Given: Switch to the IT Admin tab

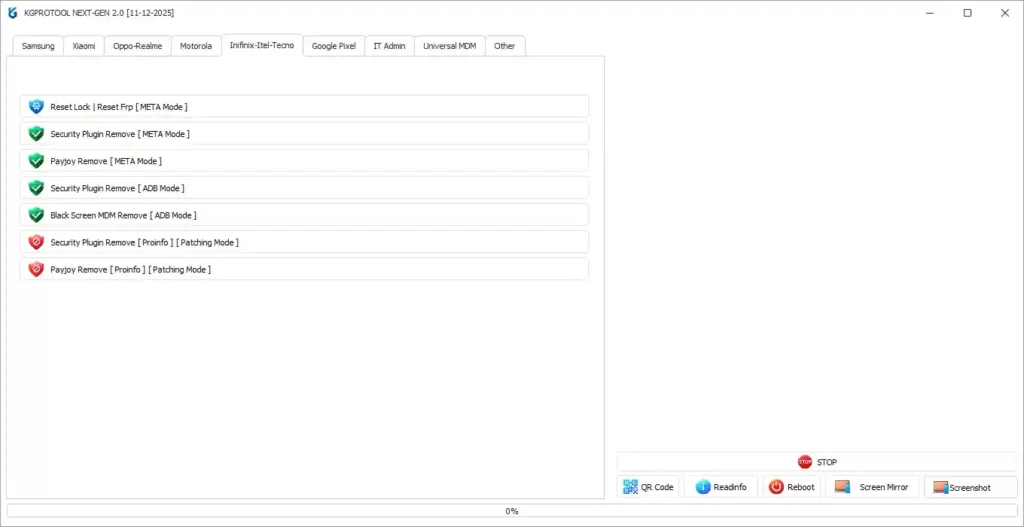Looking at the screenshot, I should pyautogui.click(x=389, y=46).
